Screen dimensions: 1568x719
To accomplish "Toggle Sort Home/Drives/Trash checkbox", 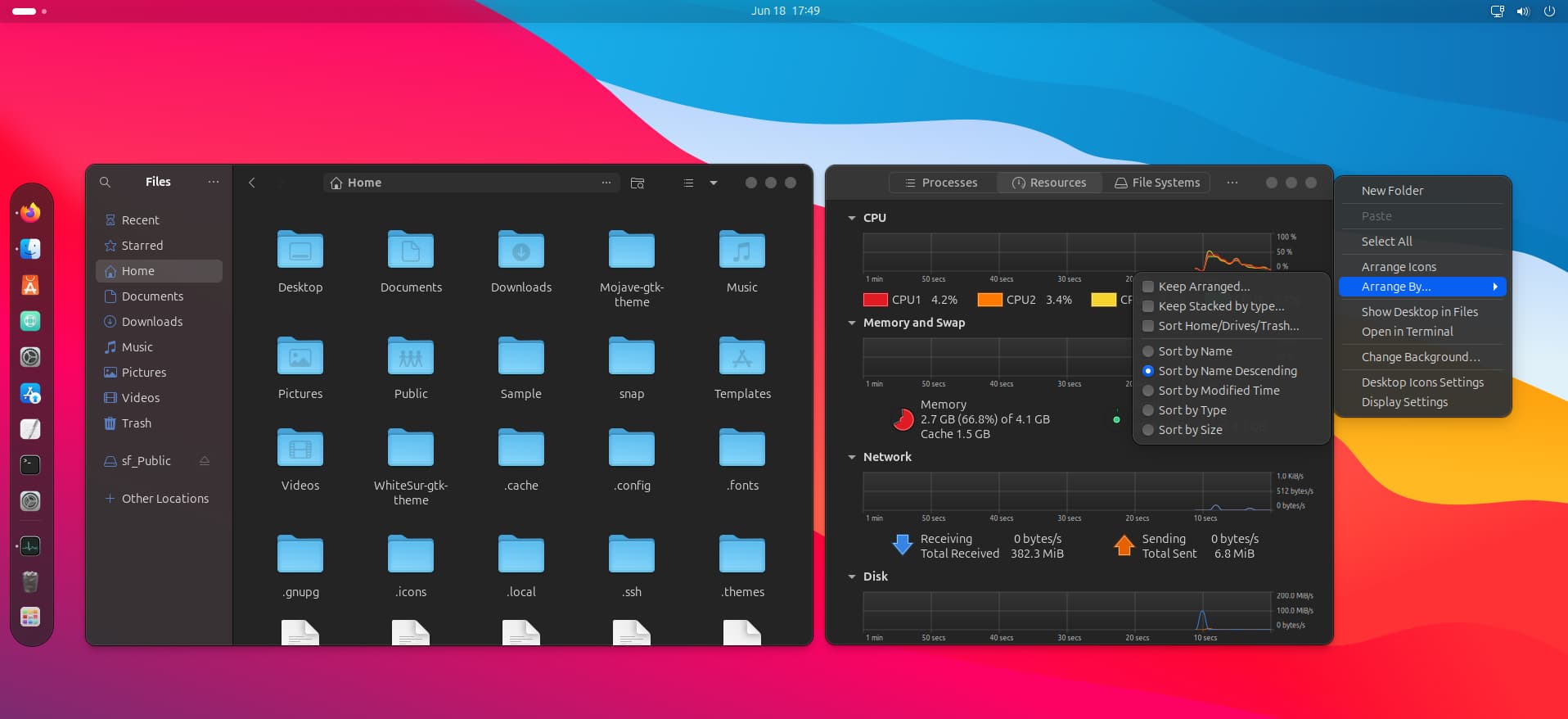I will point(1148,326).
